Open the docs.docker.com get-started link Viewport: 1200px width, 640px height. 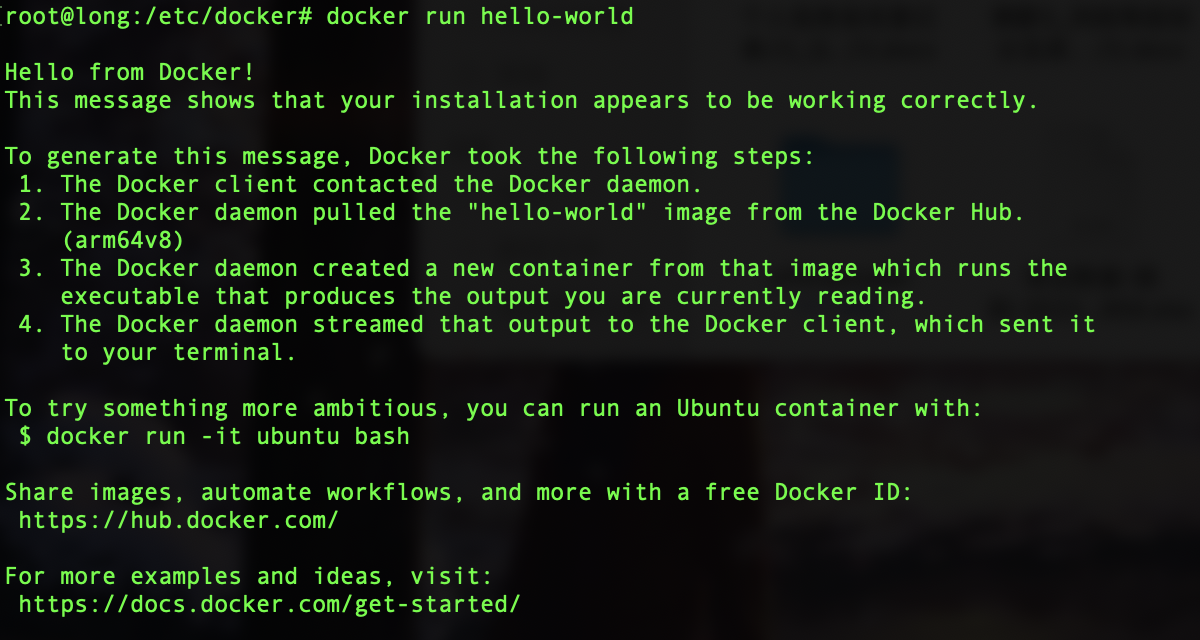pos(270,604)
